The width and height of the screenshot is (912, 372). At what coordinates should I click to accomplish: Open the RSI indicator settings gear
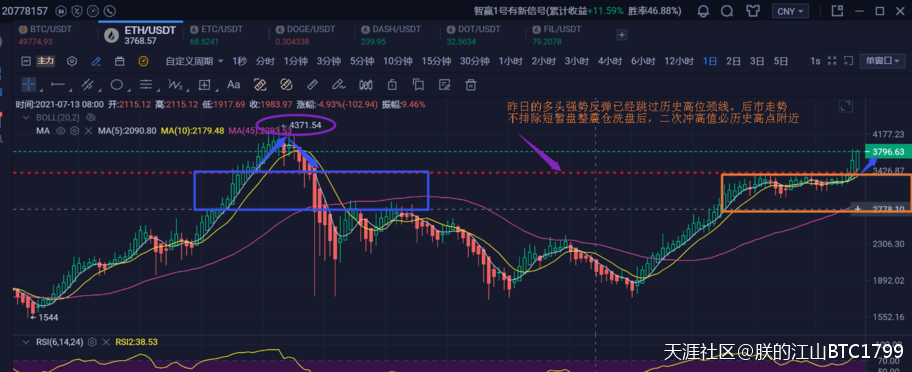click(92, 342)
